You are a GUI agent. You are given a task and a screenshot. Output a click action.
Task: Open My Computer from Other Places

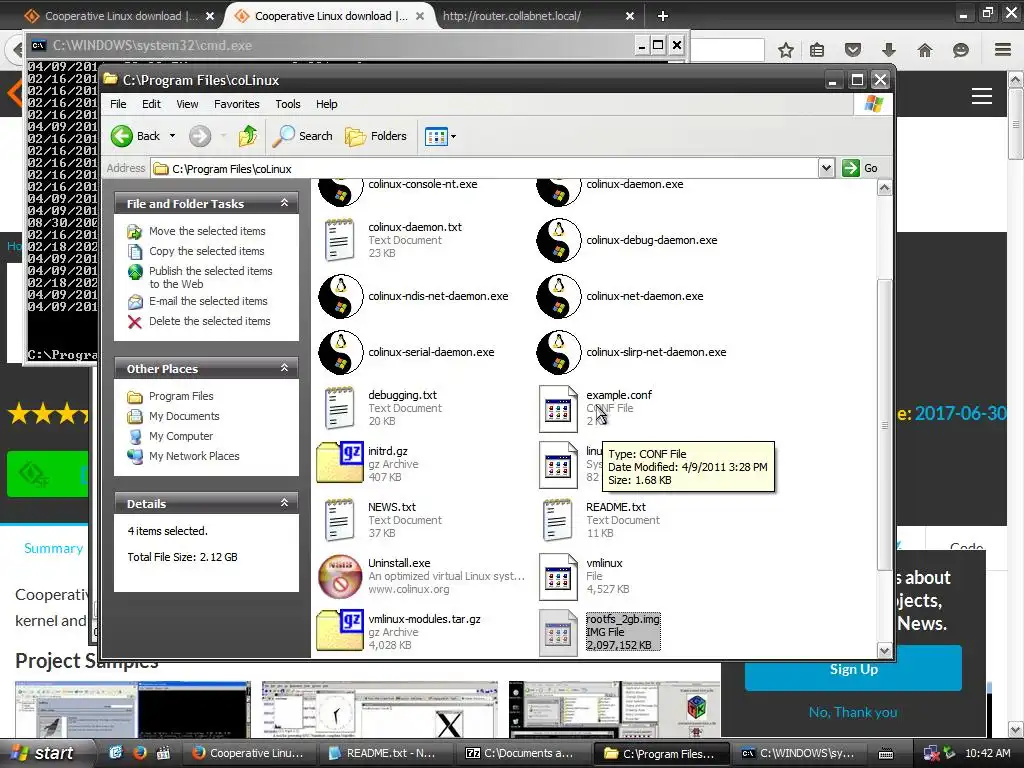coord(181,436)
